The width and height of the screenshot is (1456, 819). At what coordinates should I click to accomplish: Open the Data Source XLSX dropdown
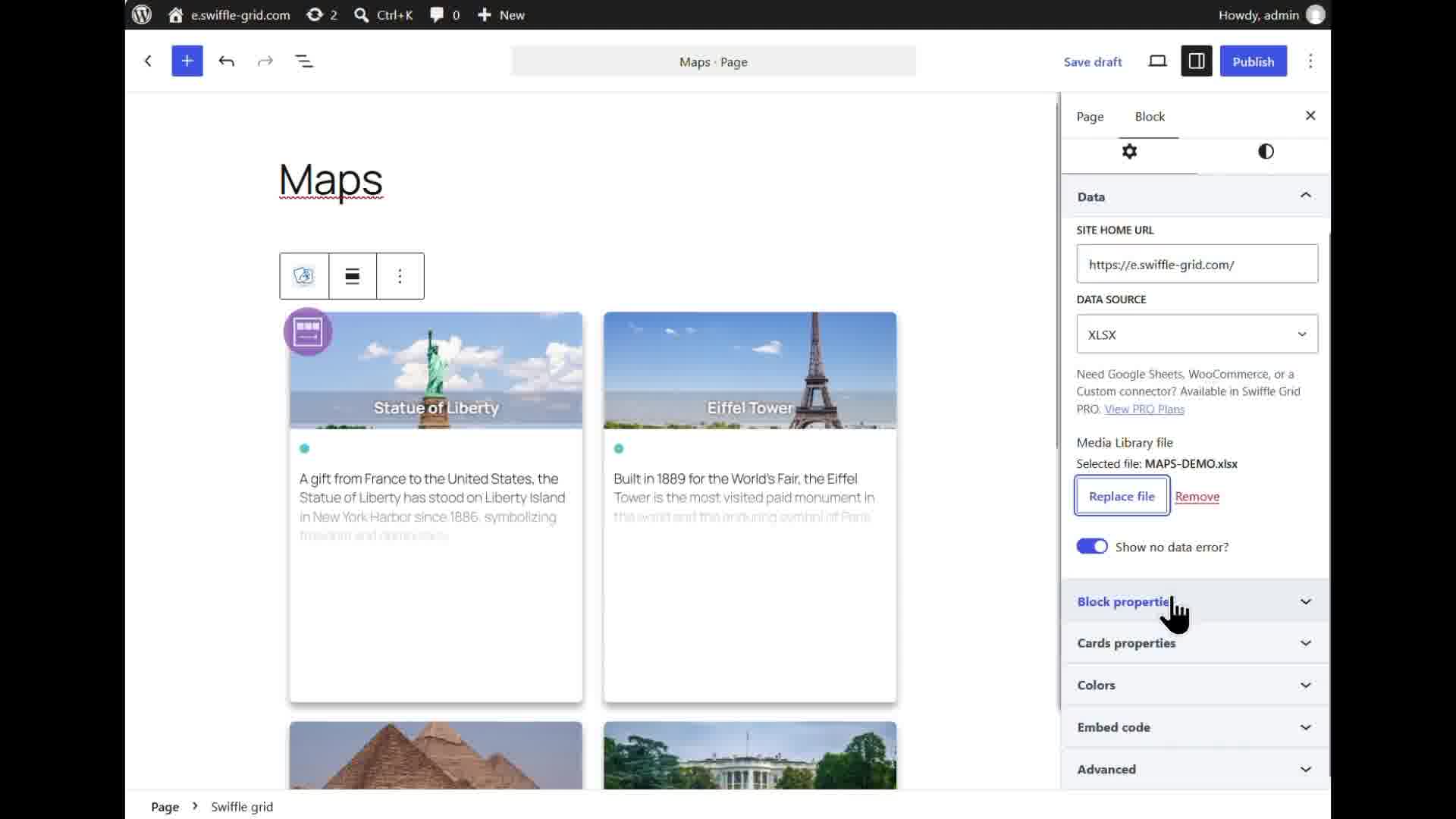pyautogui.click(x=1197, y=334)
